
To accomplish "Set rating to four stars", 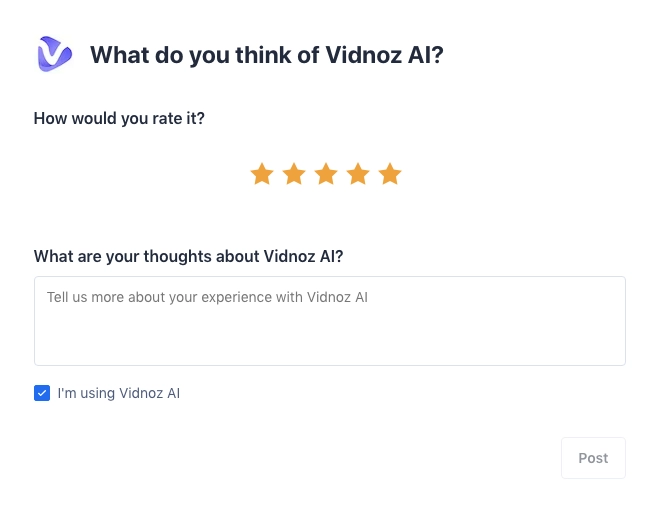I will [x=358, y=175].
